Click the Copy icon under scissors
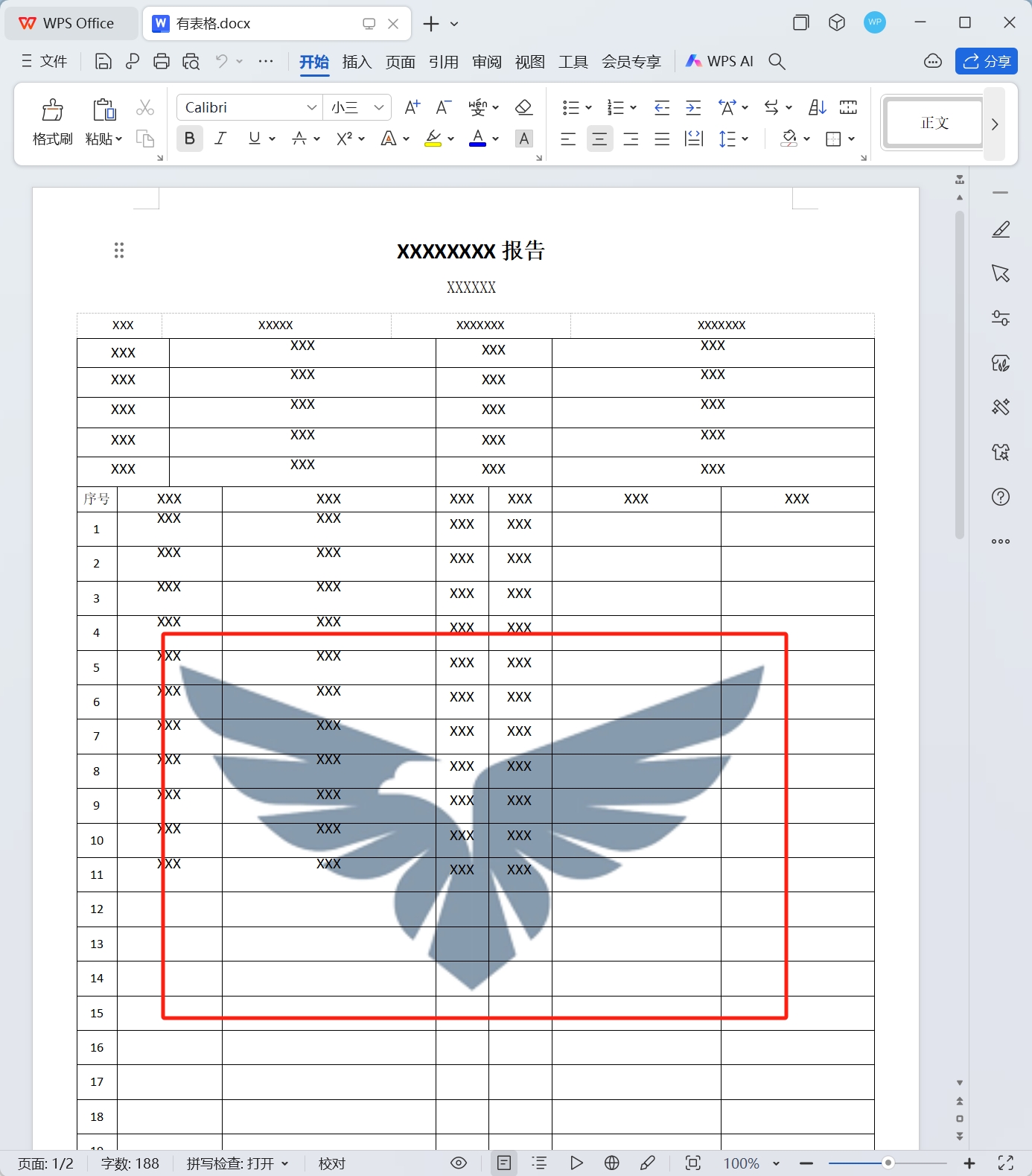 [145, 139]
